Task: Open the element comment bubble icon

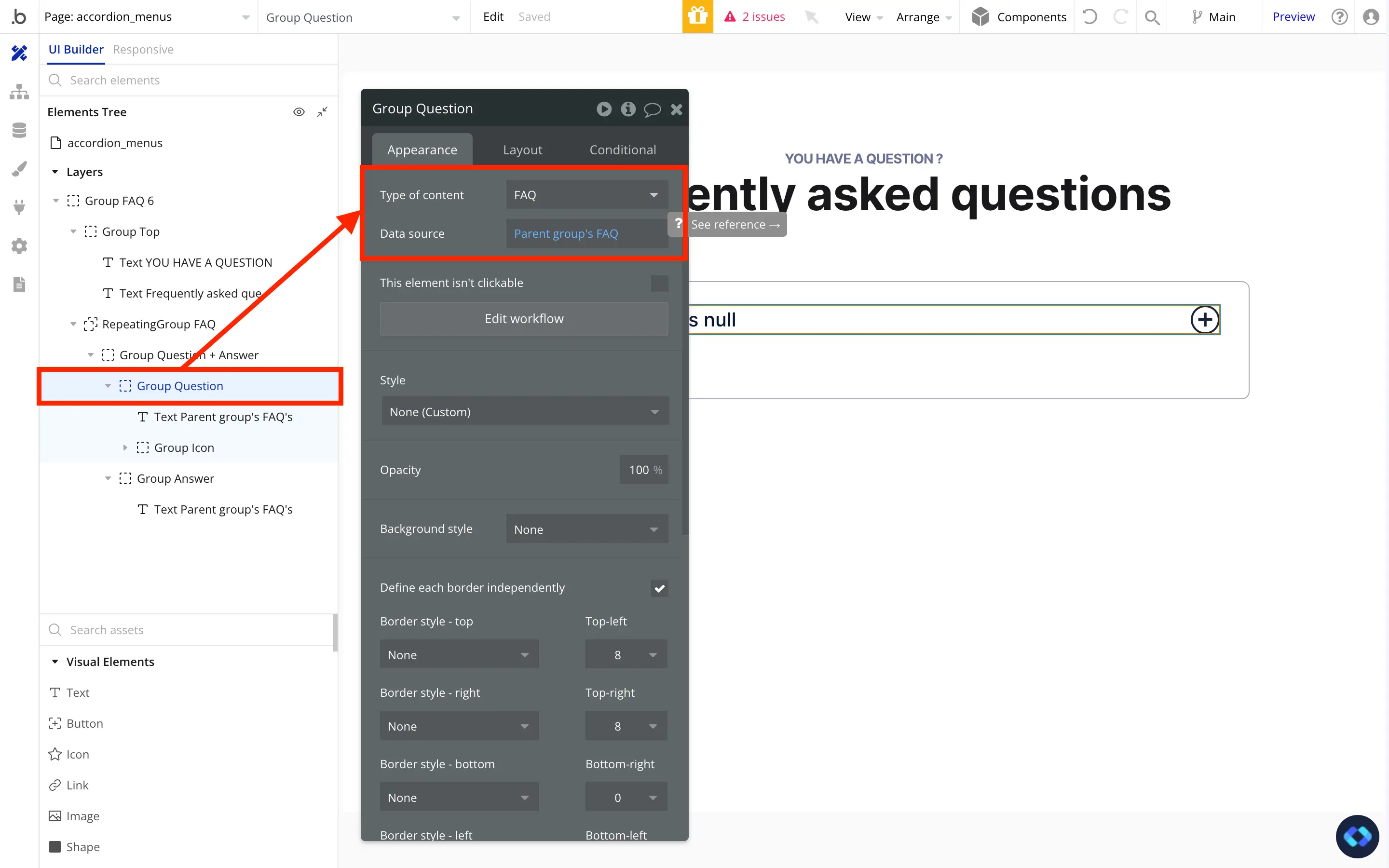Action: [652, 109]
